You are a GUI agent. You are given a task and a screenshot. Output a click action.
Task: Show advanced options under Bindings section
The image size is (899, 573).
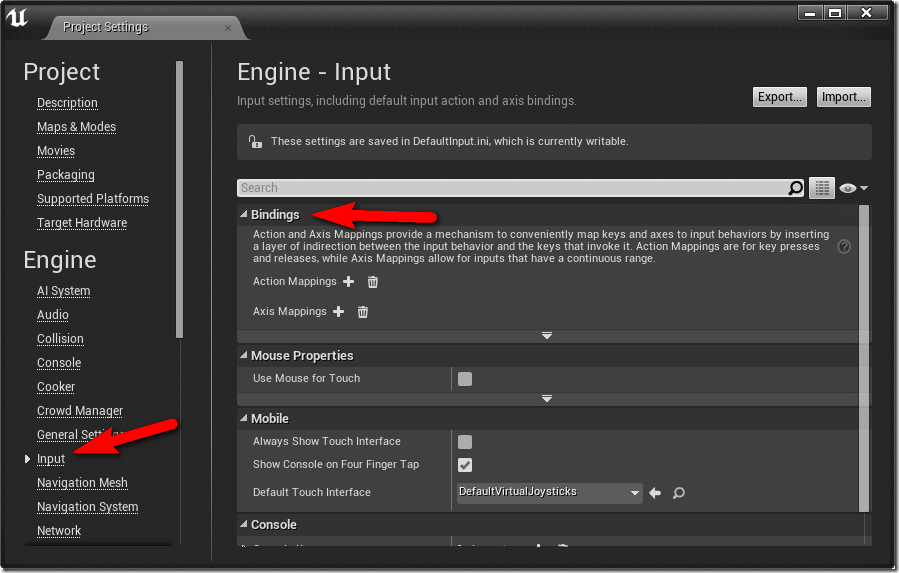pos(547,336)
